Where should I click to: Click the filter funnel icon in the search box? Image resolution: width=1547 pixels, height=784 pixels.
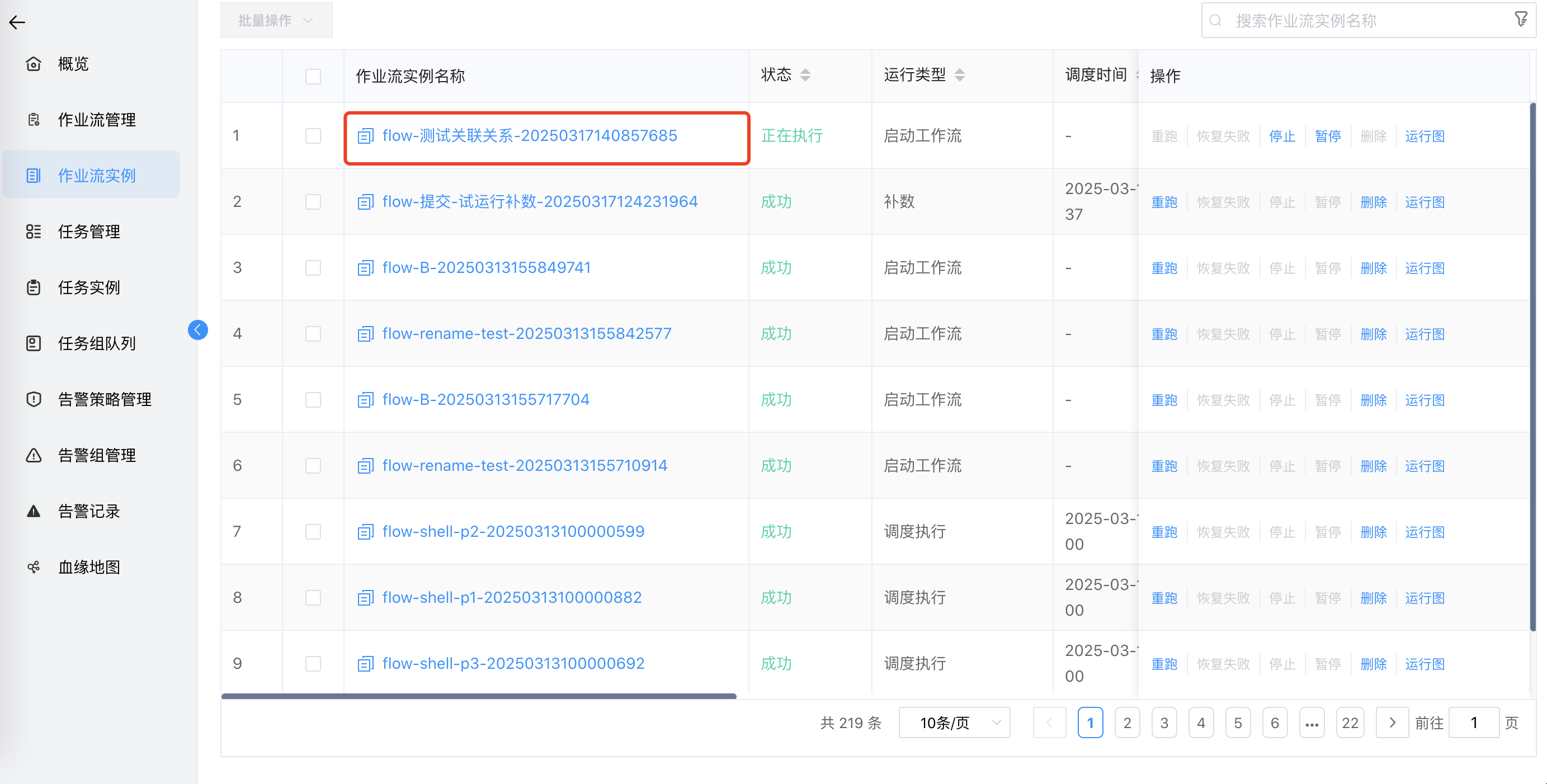tap(1521, 20)
